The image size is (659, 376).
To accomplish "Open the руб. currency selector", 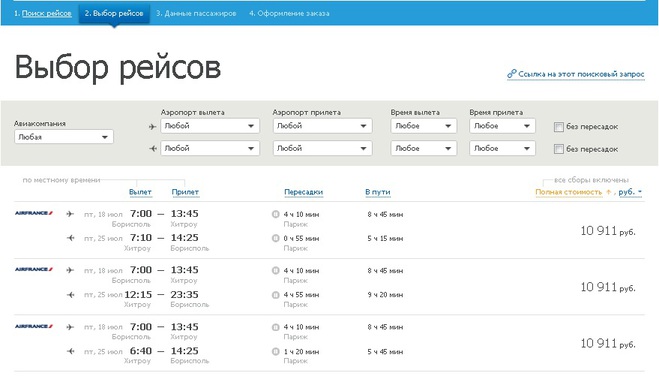I will coord(630,192).
